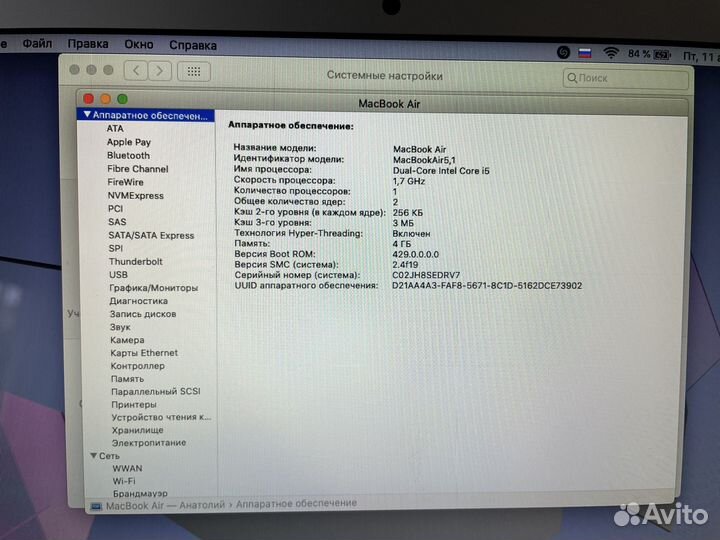
Task: Open the Окно menu
Action: pyautogui.click(x=139, y=45)
